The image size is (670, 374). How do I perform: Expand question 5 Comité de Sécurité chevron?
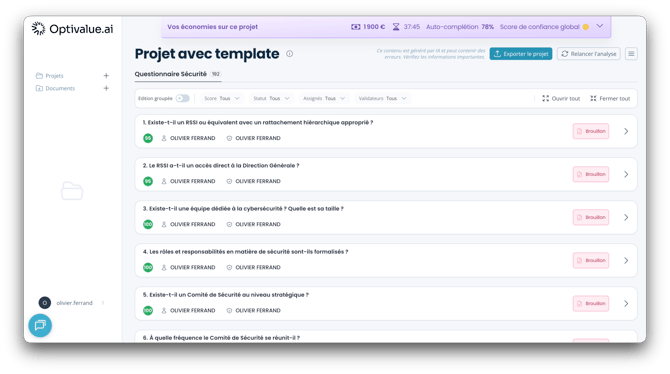click(x=626, y=303)
